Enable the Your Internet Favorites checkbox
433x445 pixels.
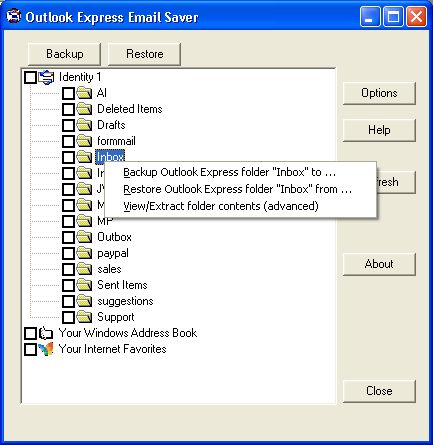pos(30,349)
